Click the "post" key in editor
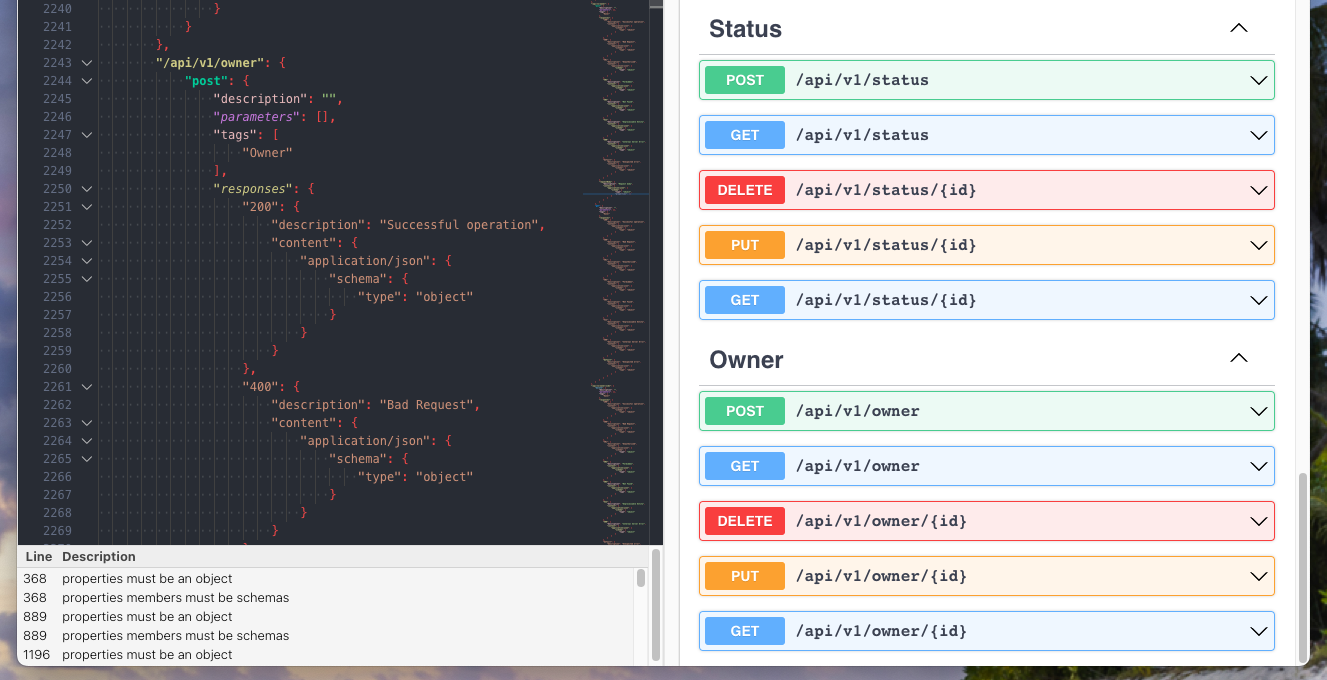 point(206,81)
